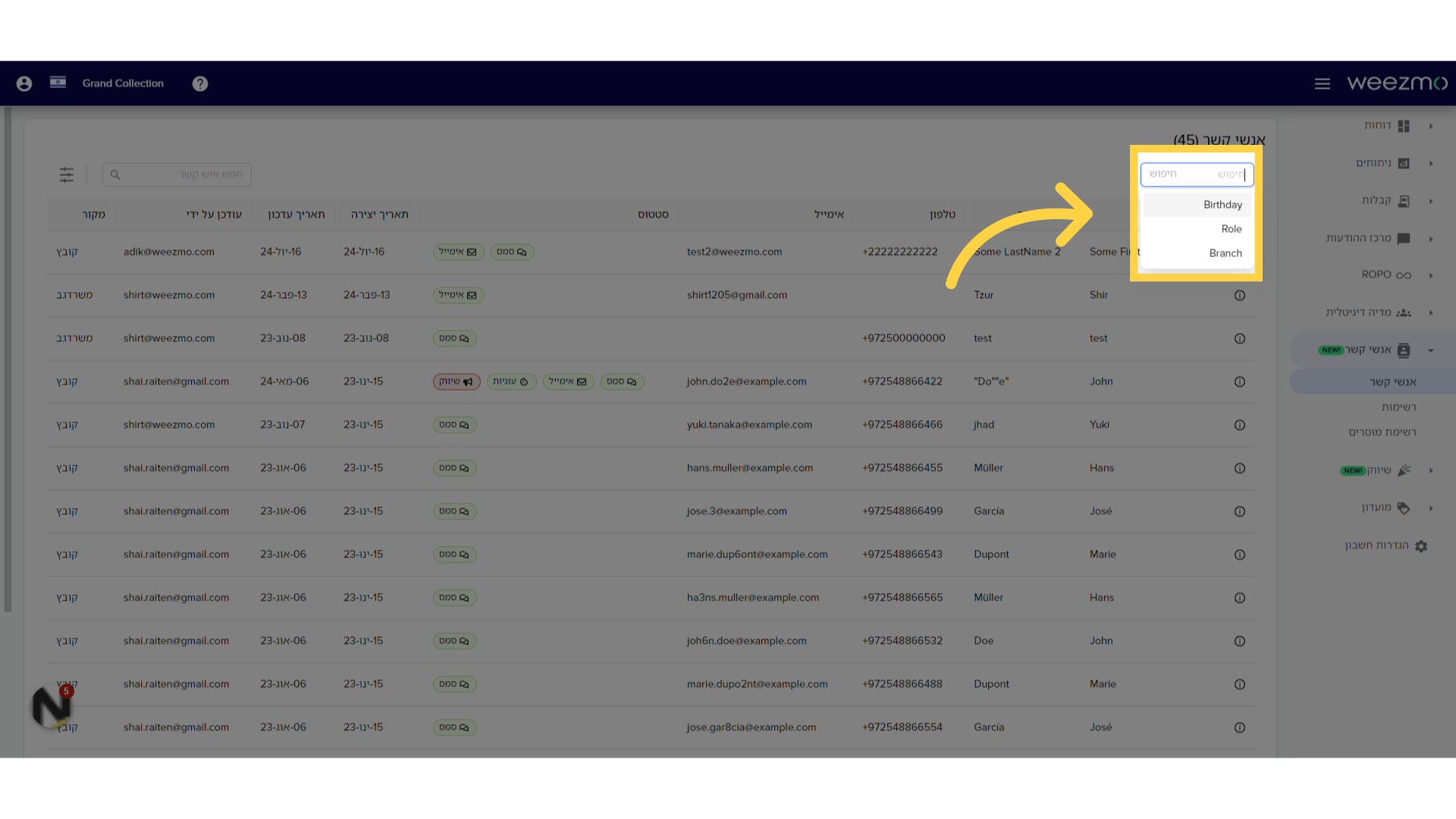Expand the קבלות arrow
The image size is (1456, 819).
point(1431,201)
